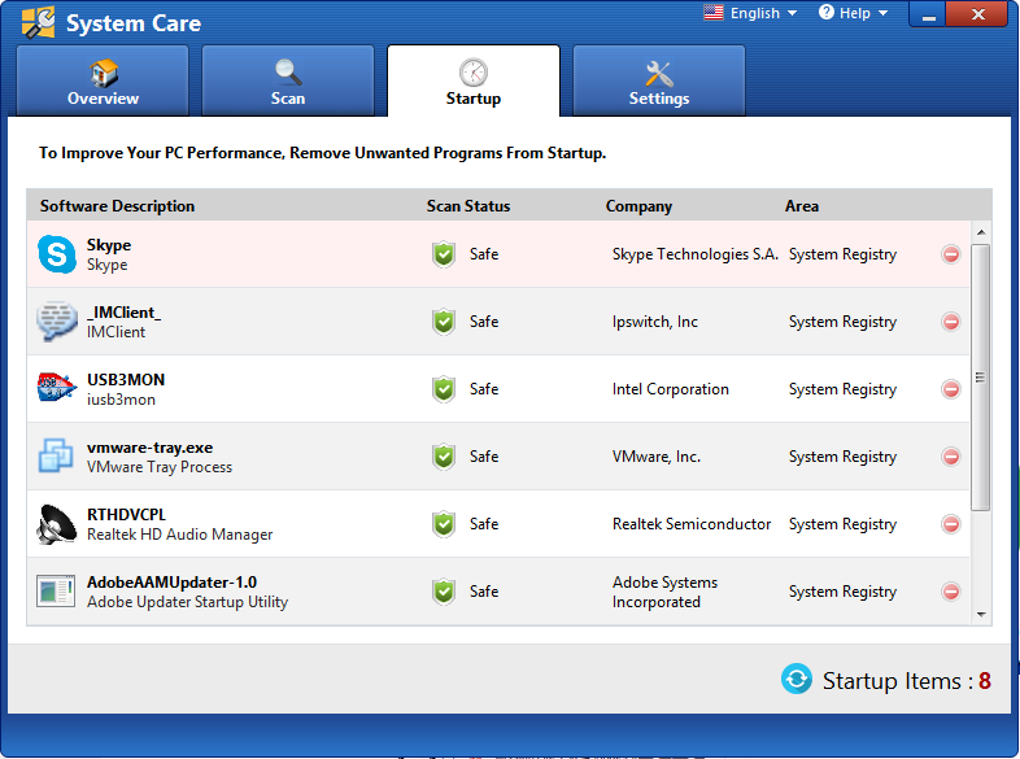Click the safe shield for RTHDVCPL
This screenshot has width=1020, height=759.
444,524
